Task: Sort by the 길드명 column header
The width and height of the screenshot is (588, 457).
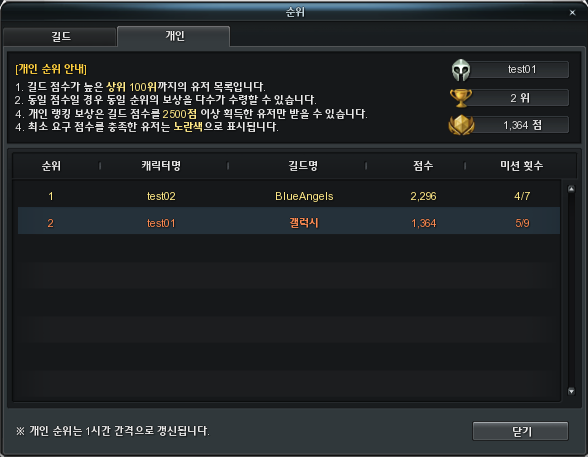Action: coord(303,166)
